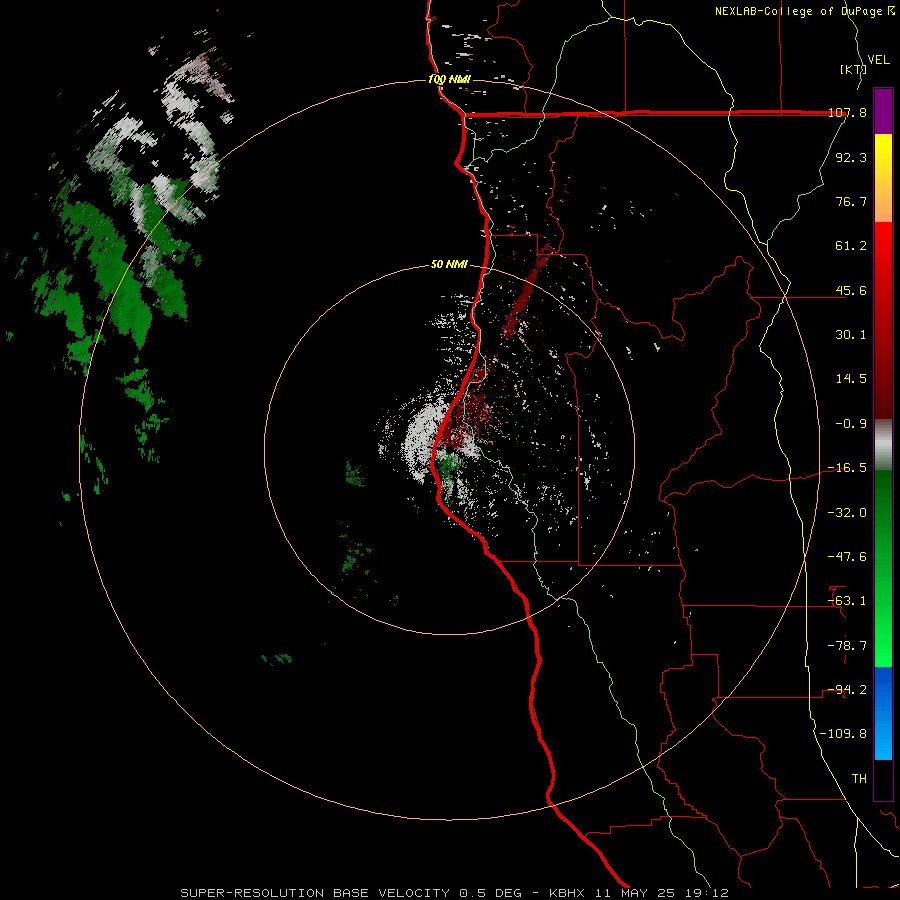The height and width of the screenshot is (900, 900).
Task: Click the 50 NMI range ring label
Action: tap(449, 265)
